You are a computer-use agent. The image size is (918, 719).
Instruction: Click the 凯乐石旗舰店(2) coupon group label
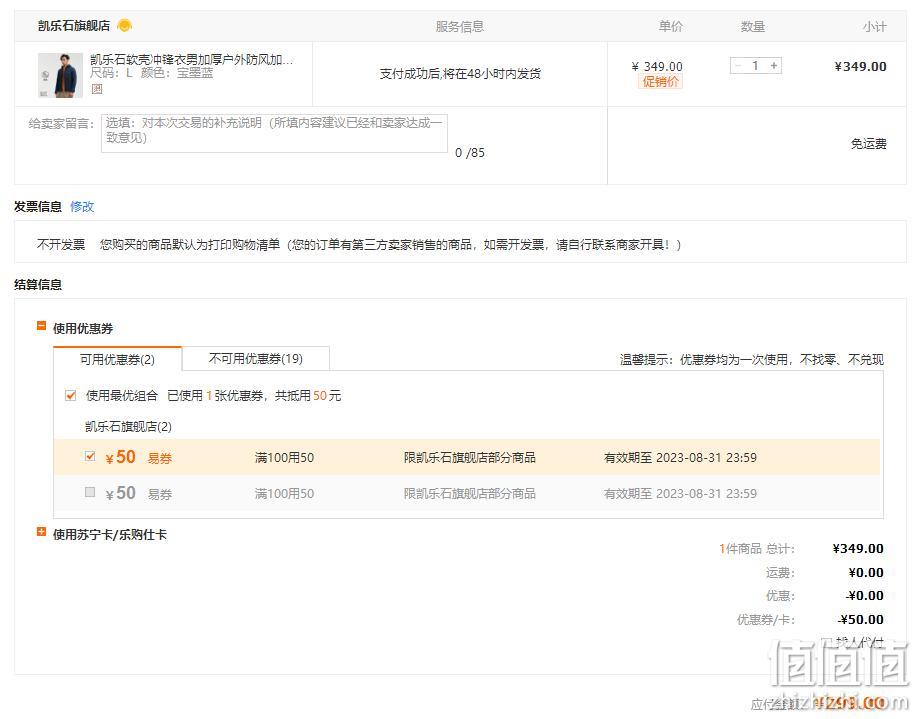coord(128,426)
